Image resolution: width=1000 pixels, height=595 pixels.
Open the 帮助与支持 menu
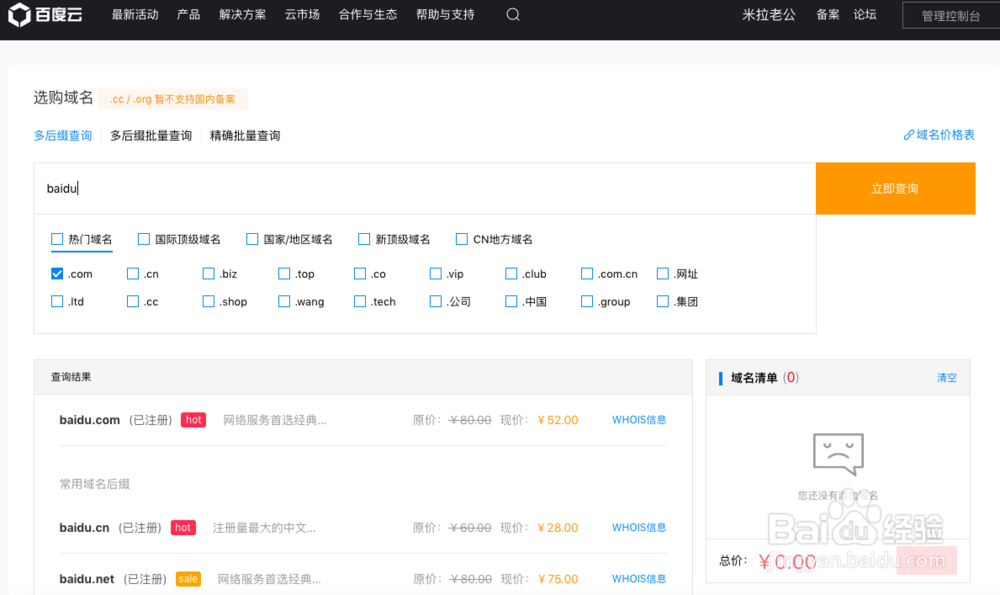click(444, 15)
